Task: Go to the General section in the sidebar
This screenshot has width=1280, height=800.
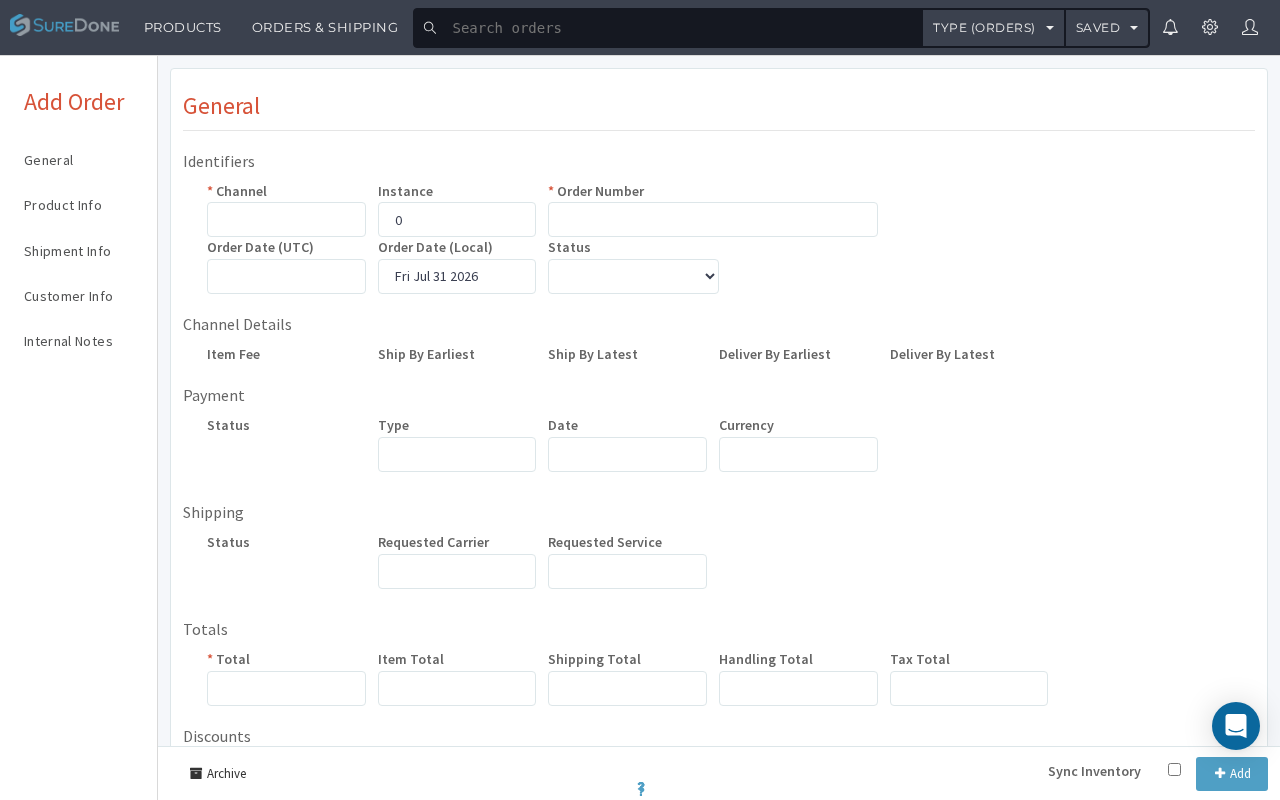Action: [x=49, y=160]
